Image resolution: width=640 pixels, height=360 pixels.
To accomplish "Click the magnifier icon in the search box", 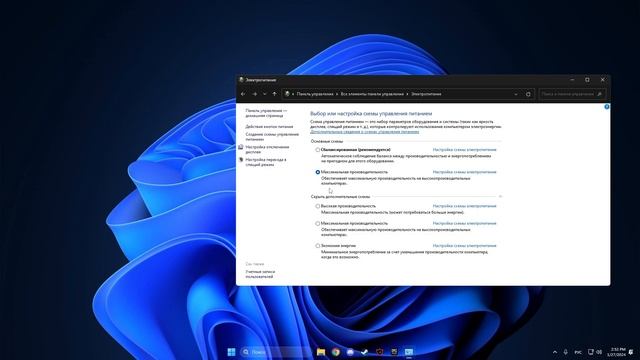I will [600, 94].
